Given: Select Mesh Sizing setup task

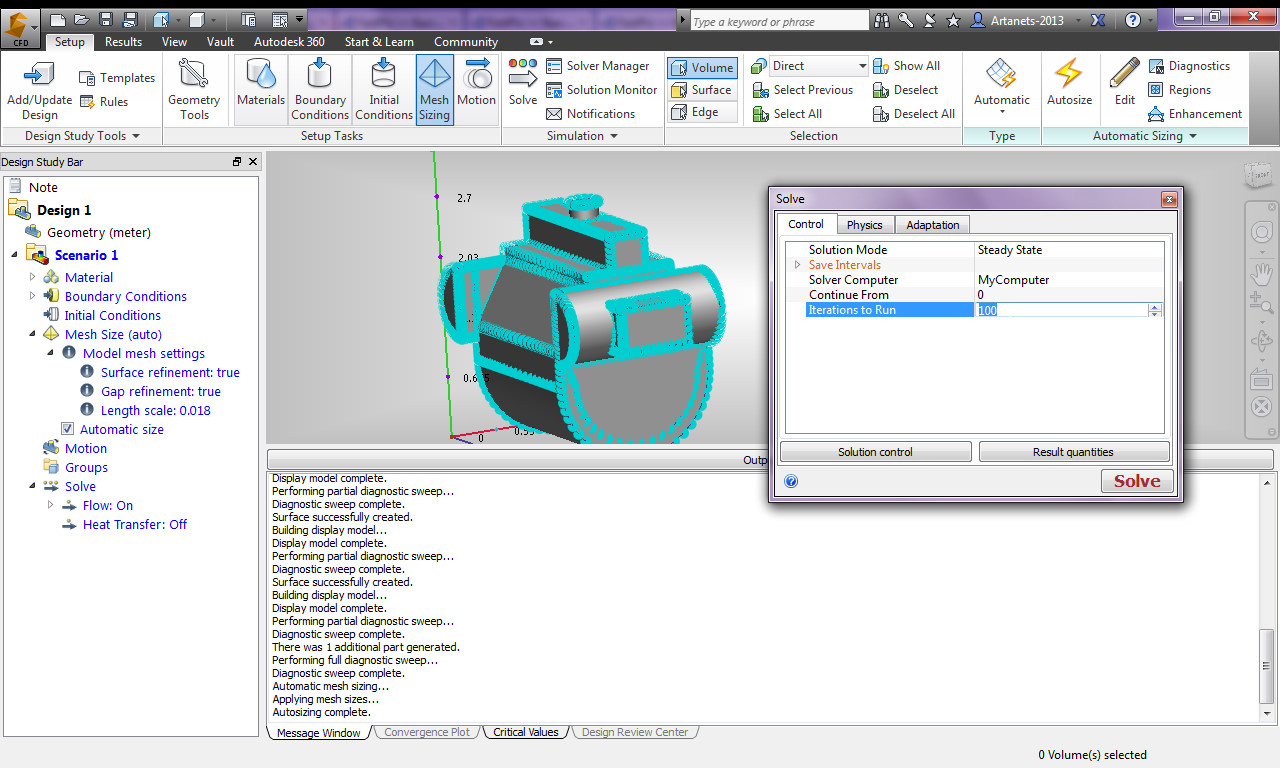Looking at the screenshot, I should point(434,89).
